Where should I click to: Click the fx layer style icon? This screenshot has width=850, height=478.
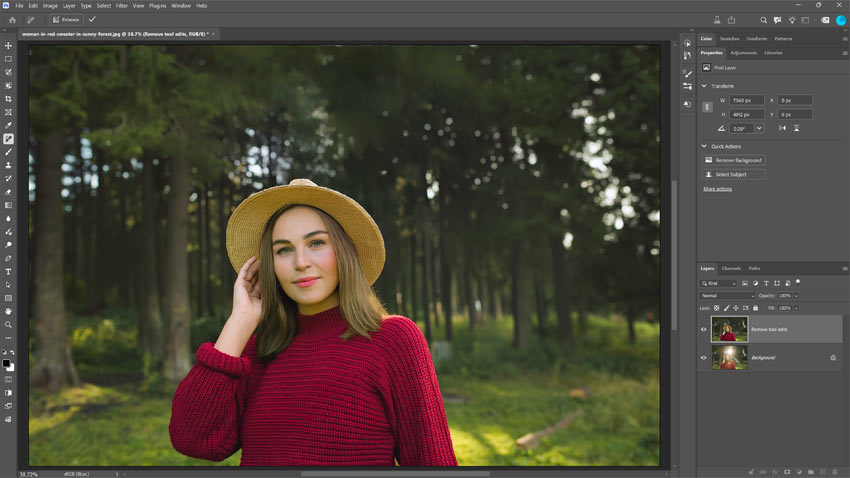[x=775, y=472]
